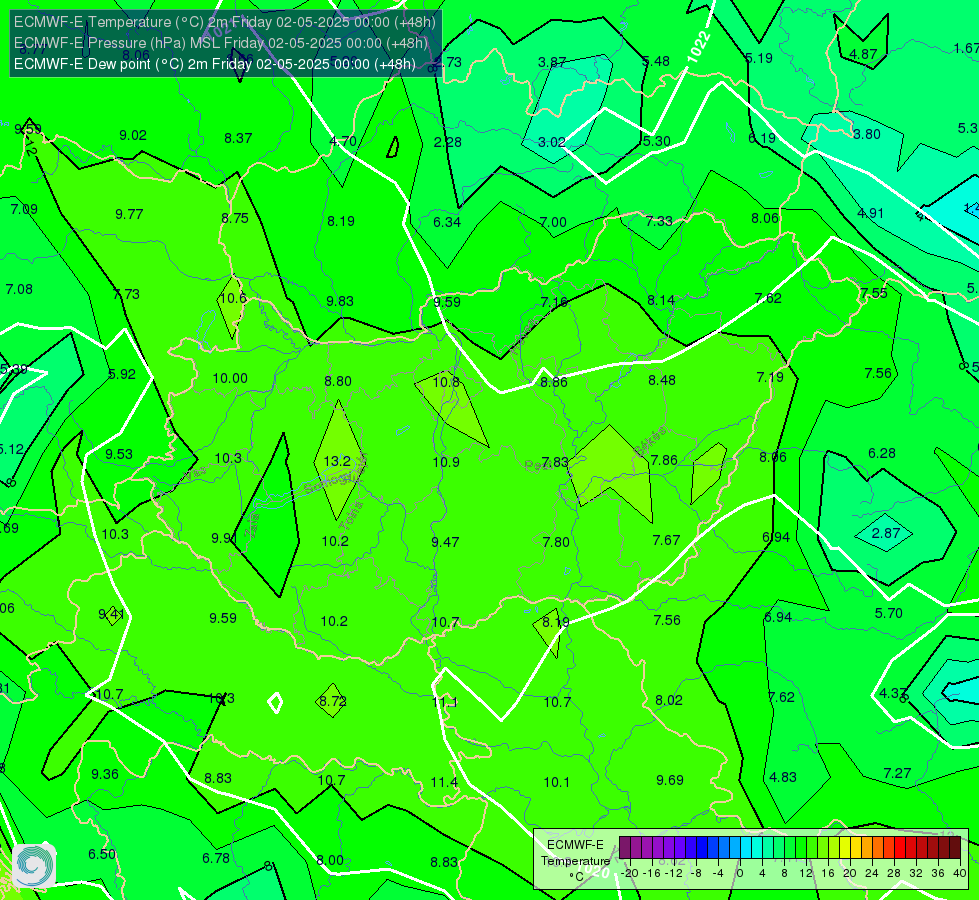
Task: Click the 7.67 temperature value
Action: 666,540
